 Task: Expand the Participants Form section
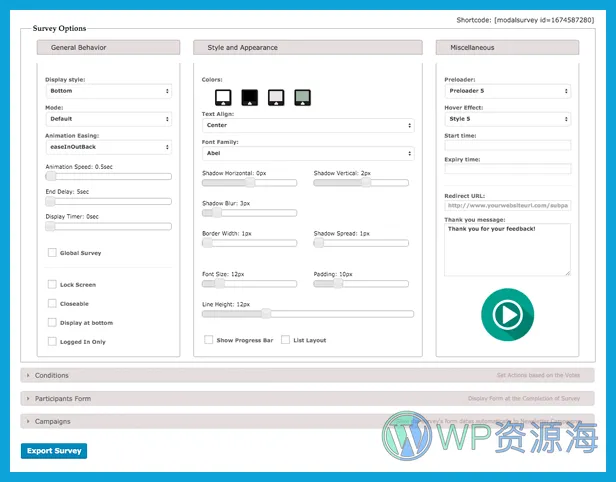(307, 398)
